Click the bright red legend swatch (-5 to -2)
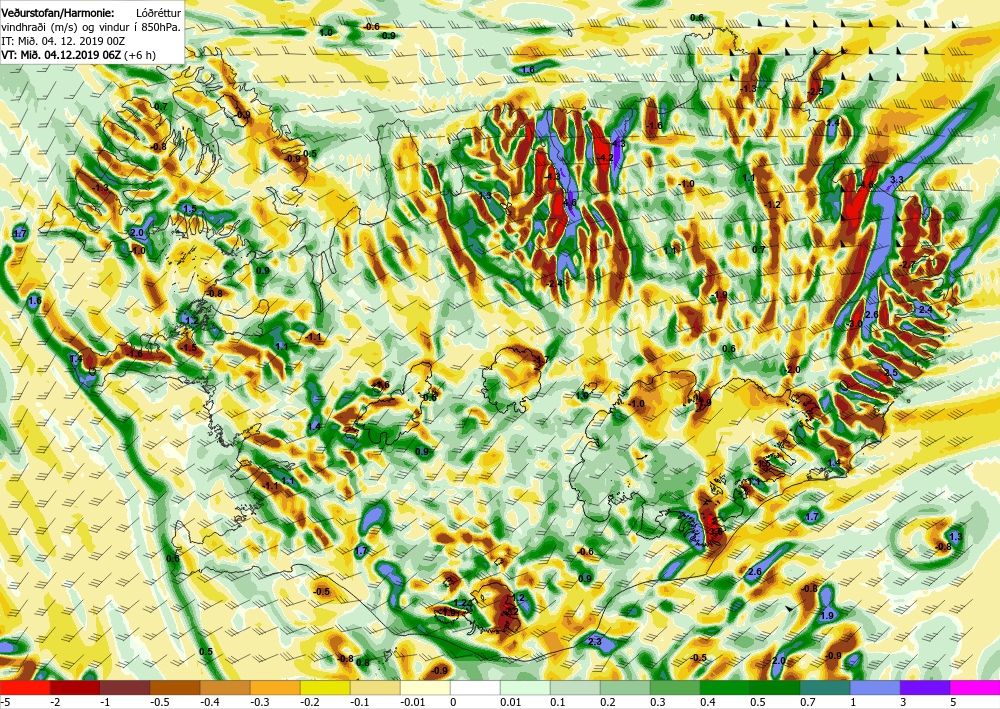1000x709 pixels. [x=25, y=687]
